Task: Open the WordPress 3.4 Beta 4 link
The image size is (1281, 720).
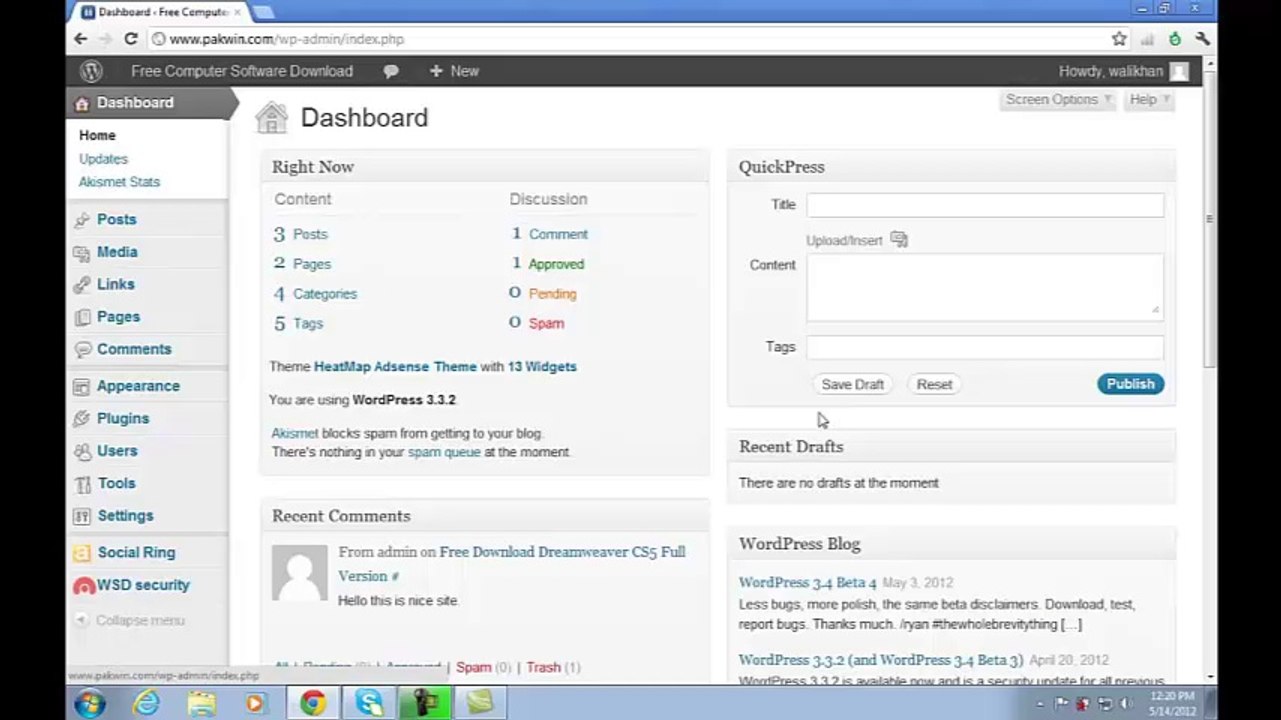Action: pos(807,583)
